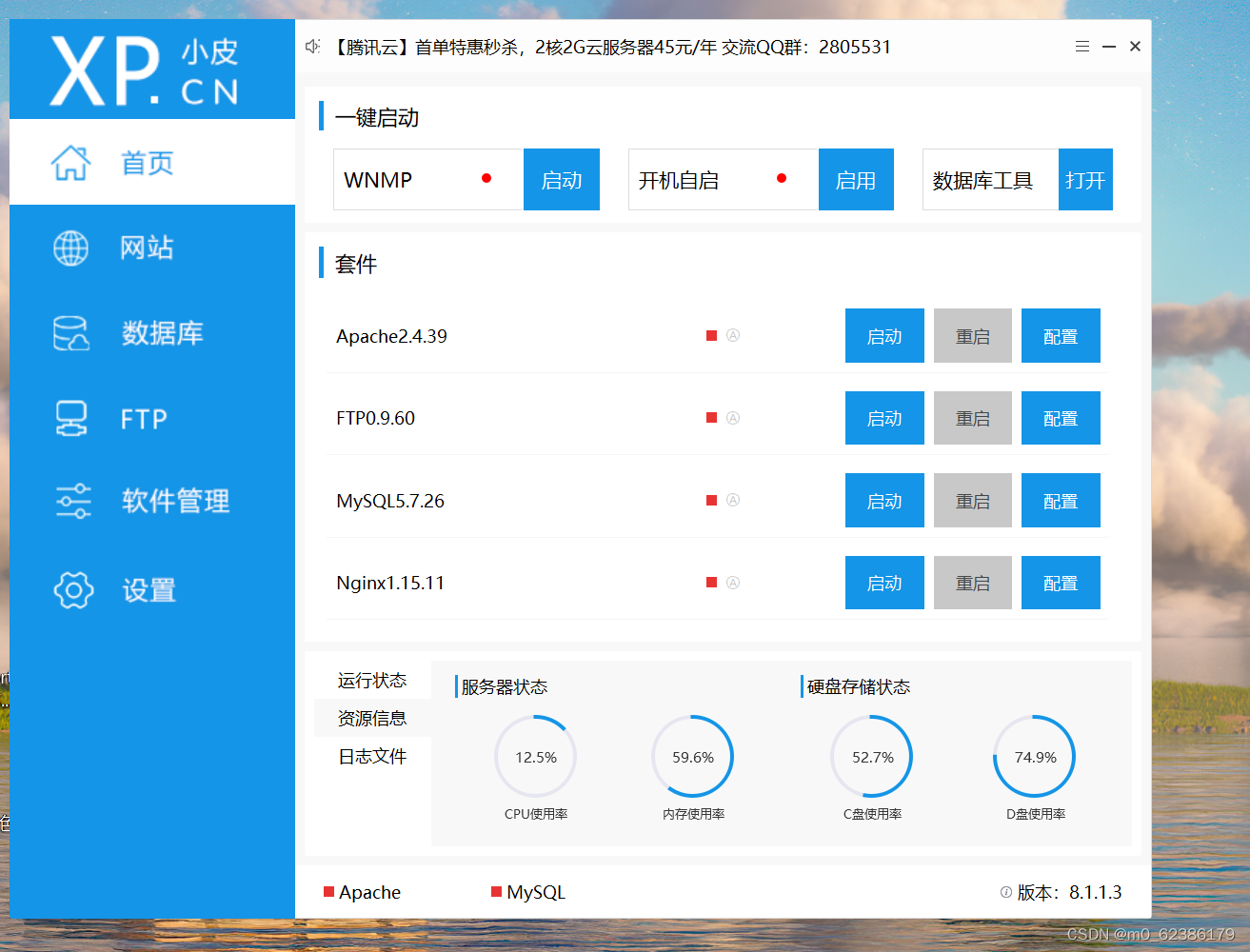Minimize the XP window
The height and width of the screenshot is (952, 1250).
coord(1109,47)
